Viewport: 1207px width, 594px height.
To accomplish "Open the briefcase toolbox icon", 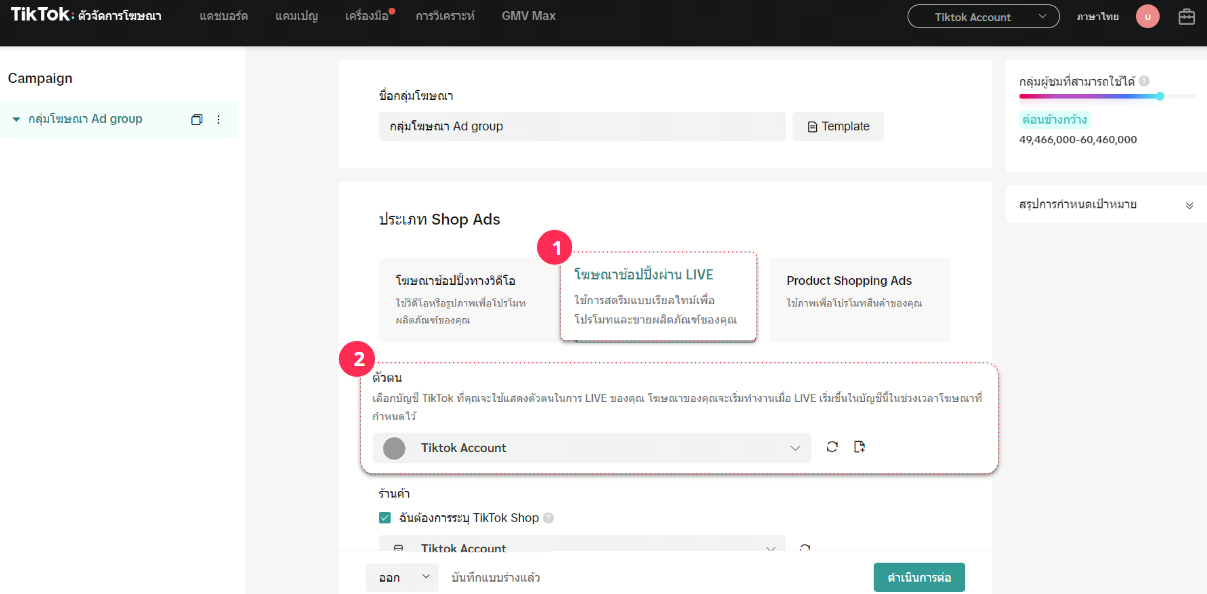I will 1187,16.
